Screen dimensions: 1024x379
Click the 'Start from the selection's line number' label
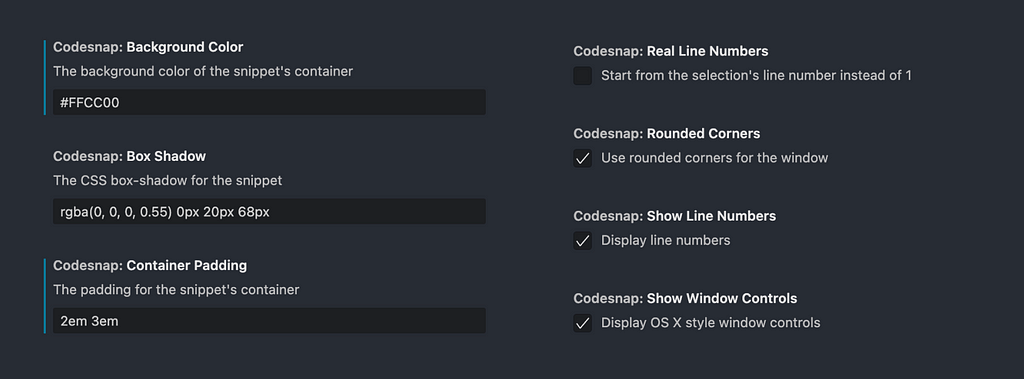point(756,76)
